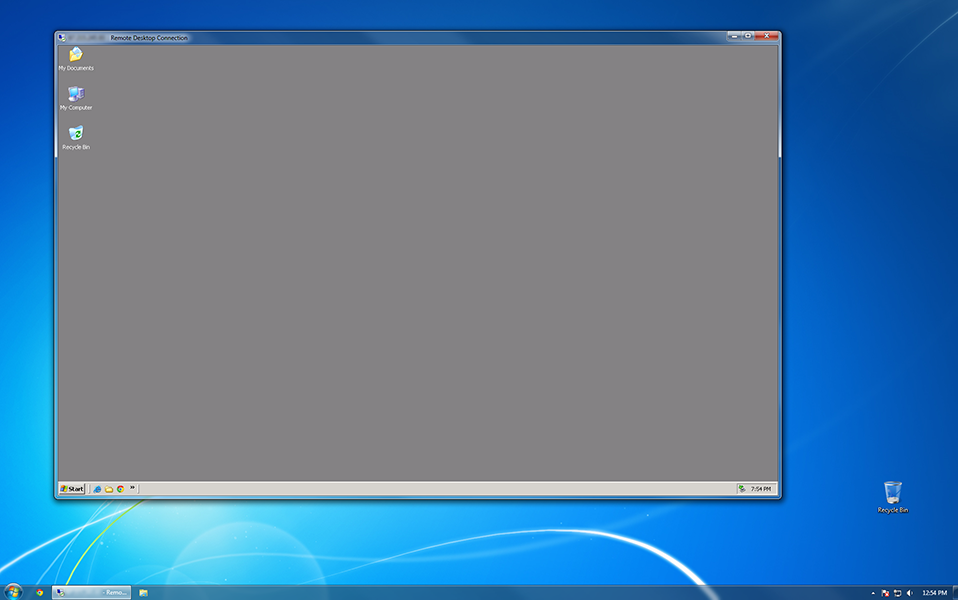Click the host clock showing 12:54 PM

pyautogui.click(x=934, y=593)
